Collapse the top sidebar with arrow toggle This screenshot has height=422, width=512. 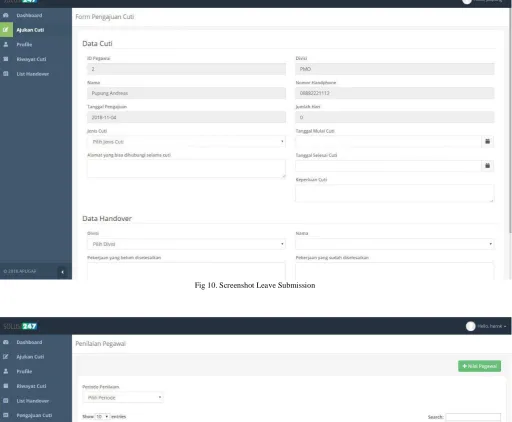click(62, 272)
